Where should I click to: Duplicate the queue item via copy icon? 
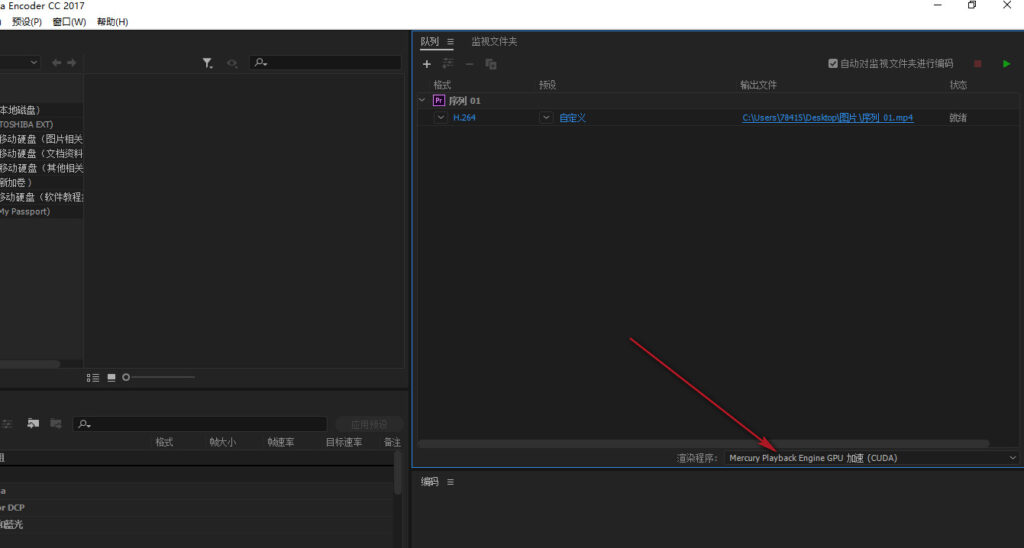tap(491, 64)
